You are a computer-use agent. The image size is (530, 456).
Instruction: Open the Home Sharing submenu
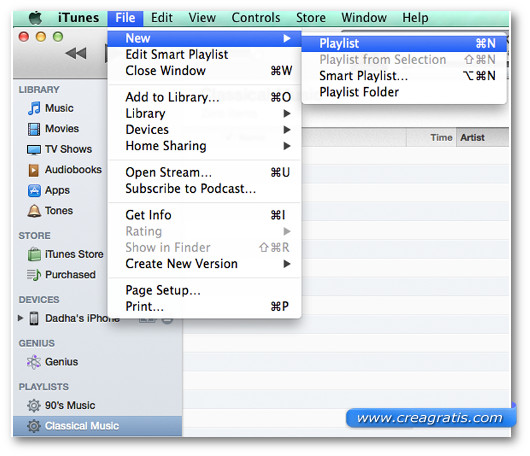205,146
